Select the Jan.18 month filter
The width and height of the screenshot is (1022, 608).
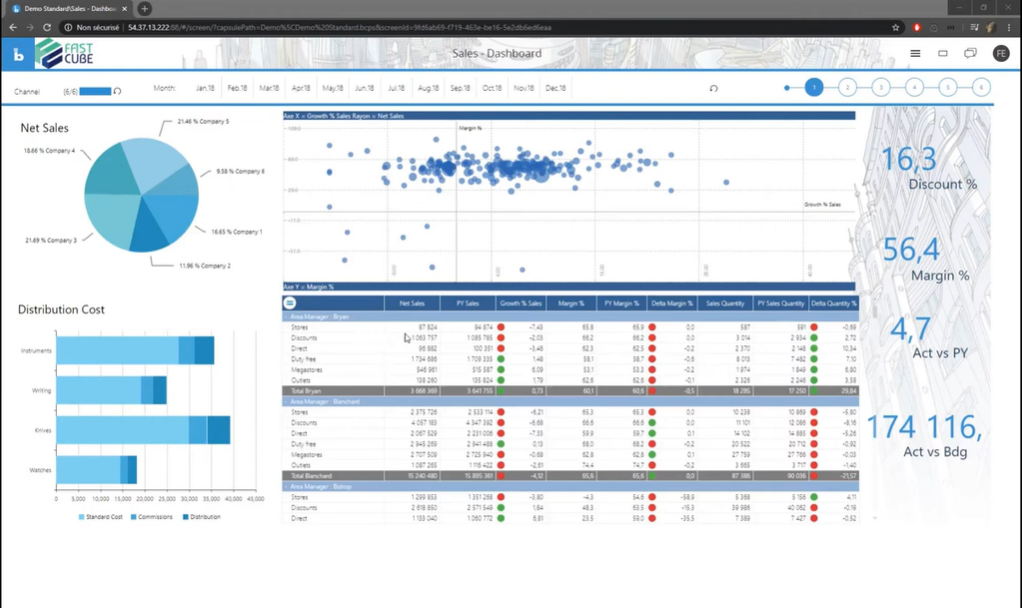click(208, 88)
